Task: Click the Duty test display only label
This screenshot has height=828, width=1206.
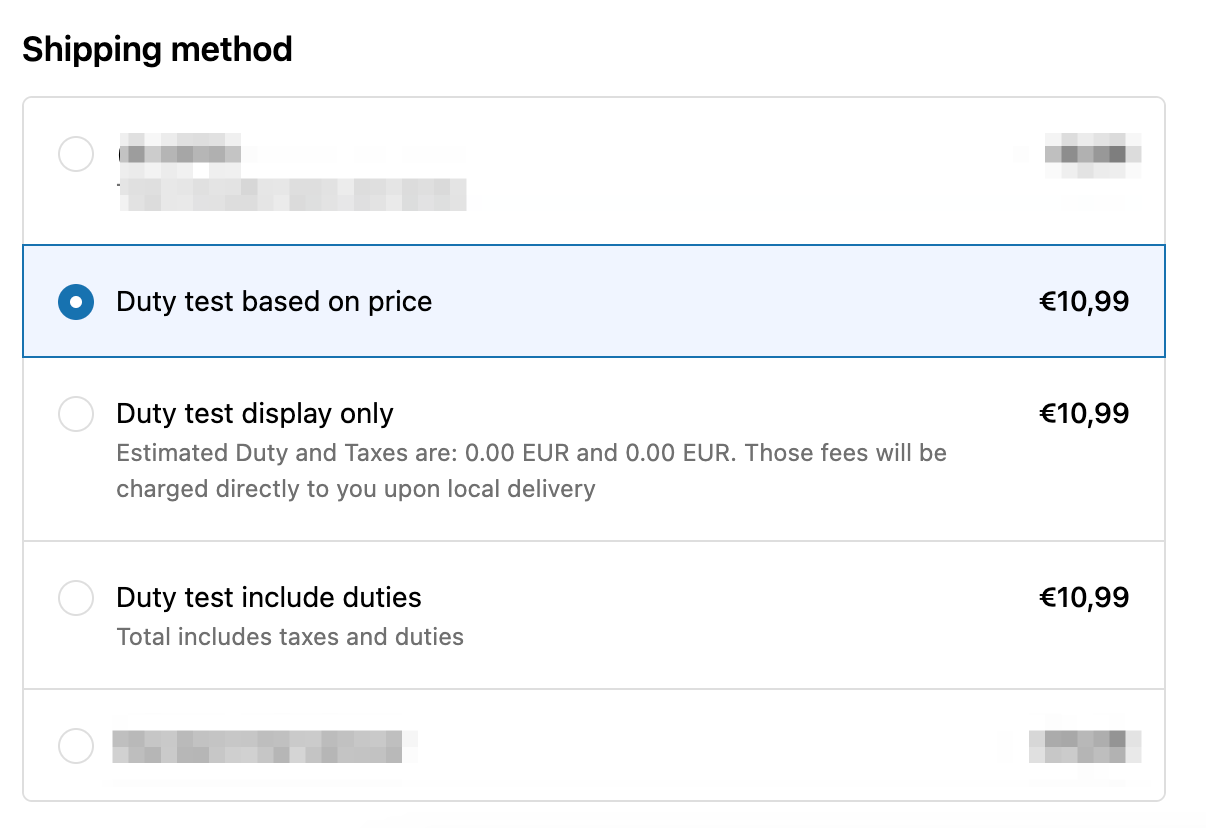Action: point(255,413)
